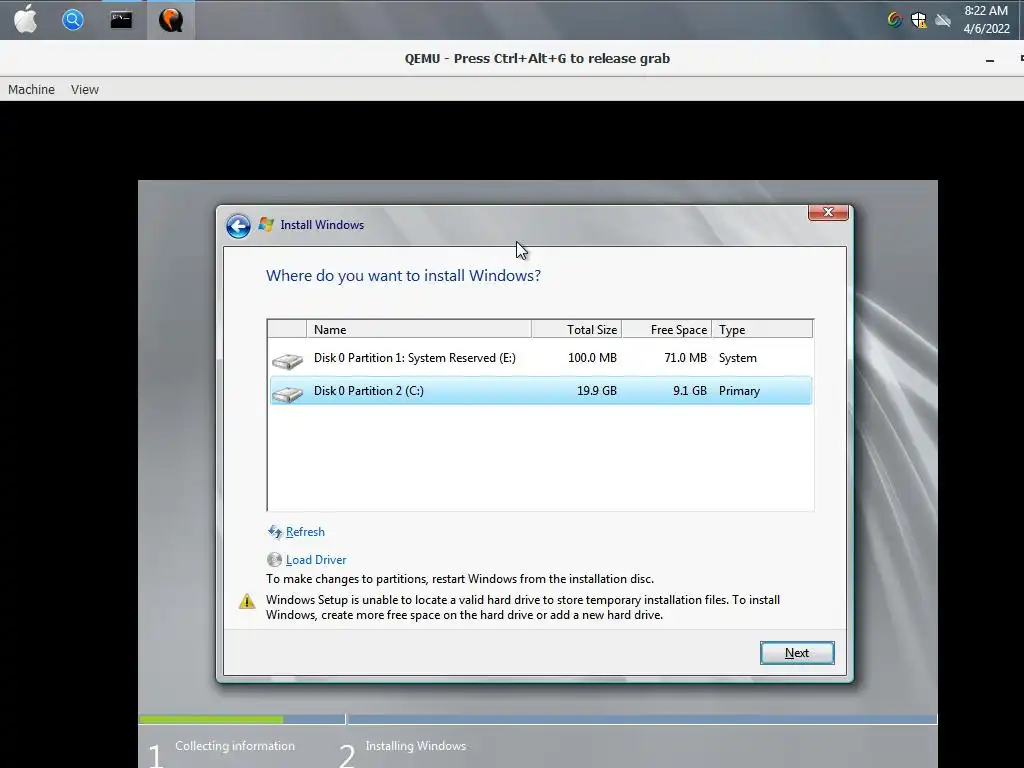The height and width of the screenshot is (768, 1024).
Task: Select Disk 0 Partition 1: System Reserved (E:)
Action: pos(541,358)
